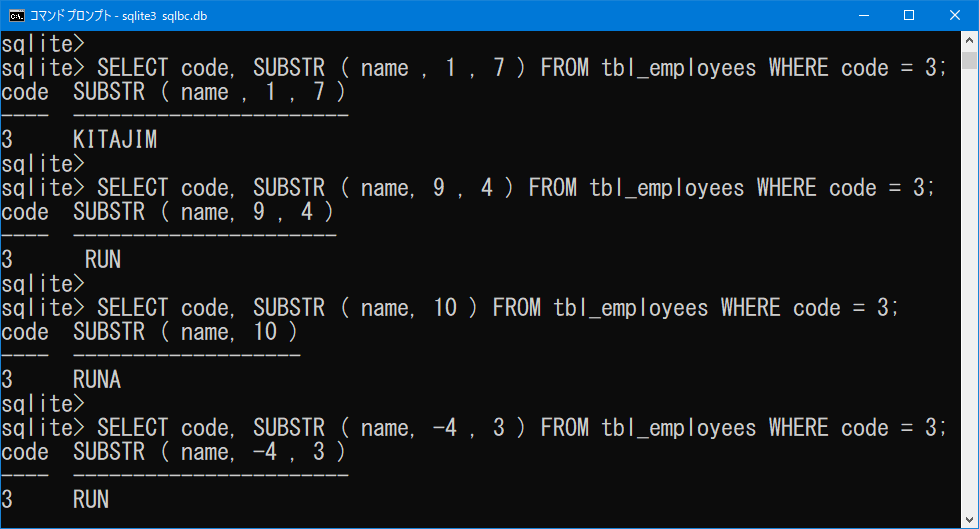This screenshot has width=979, height=529.
Task: Click the window title text sqlite3 sqlbc.db
Action: 164,16
